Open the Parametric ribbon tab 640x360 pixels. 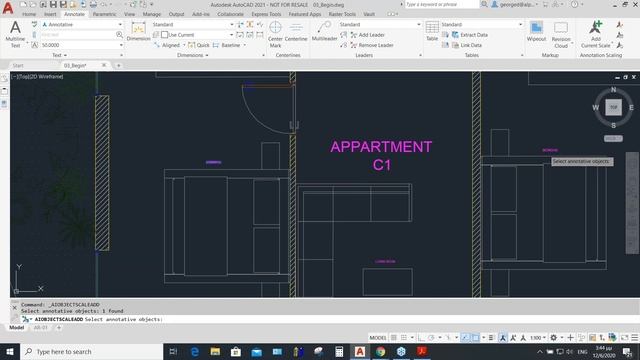coord(104,14)
